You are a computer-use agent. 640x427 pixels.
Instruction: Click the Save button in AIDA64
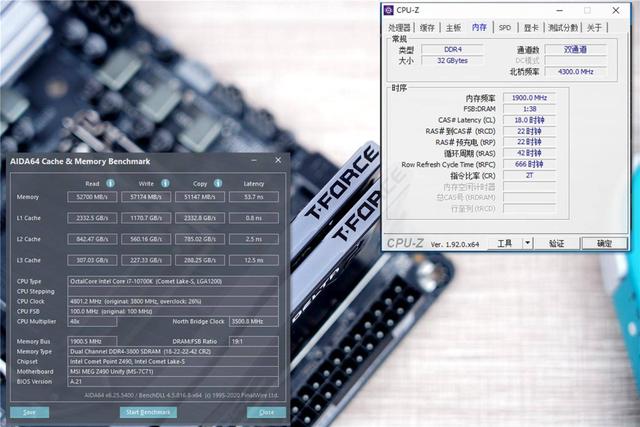point(29,412)
